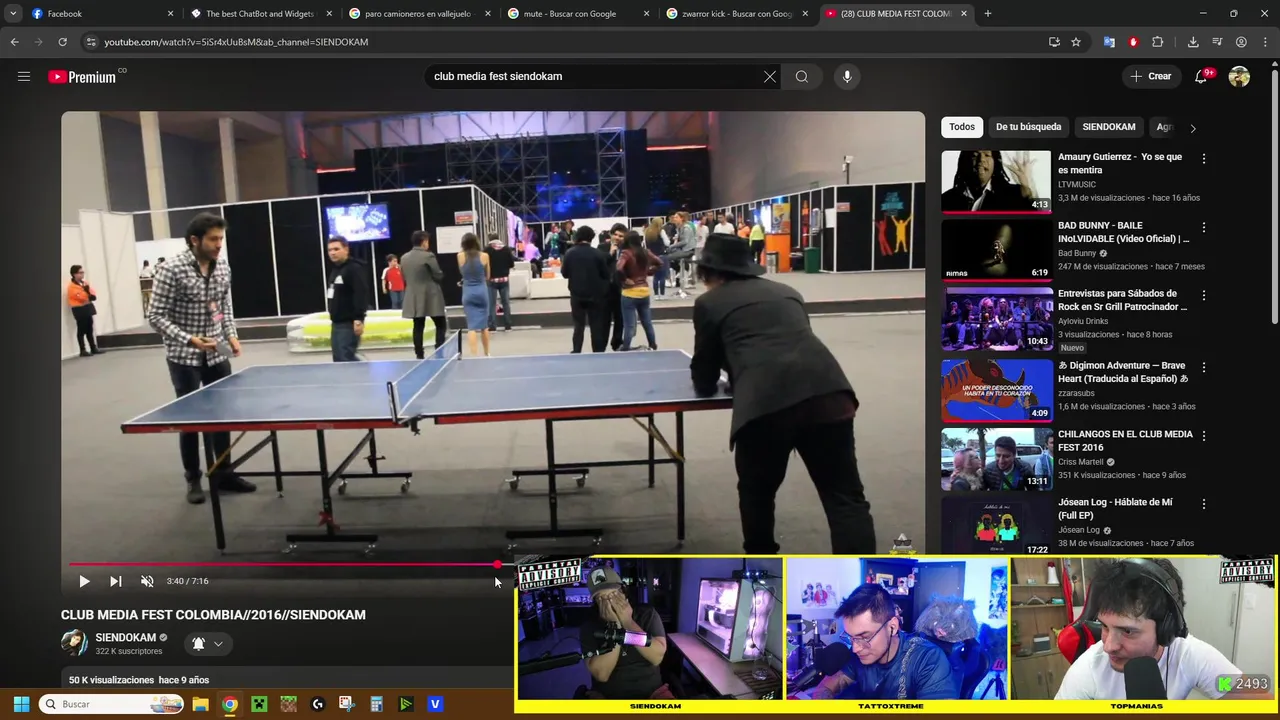This screenshot has height=720, width=1280.
Task: Open the Chrome three-dot menu
Action: (1265, 42)
